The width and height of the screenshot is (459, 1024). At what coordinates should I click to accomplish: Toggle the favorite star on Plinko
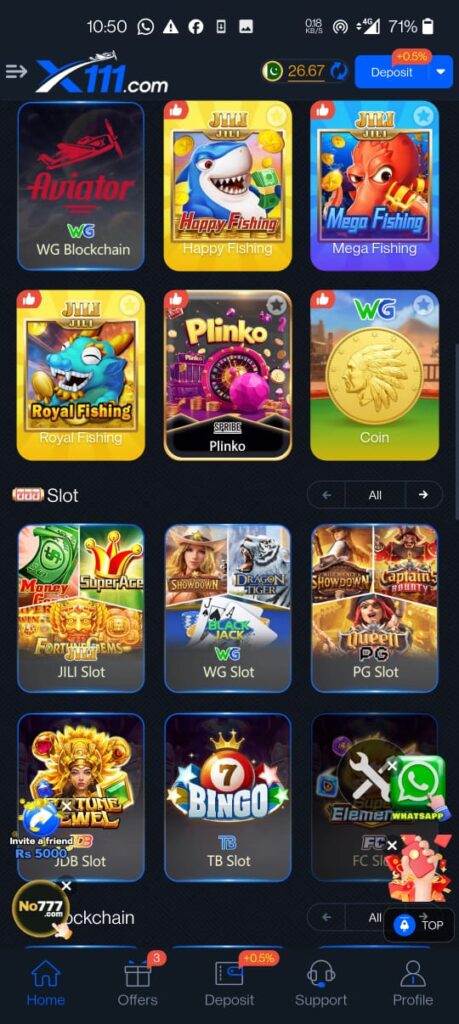coord(276,304)
